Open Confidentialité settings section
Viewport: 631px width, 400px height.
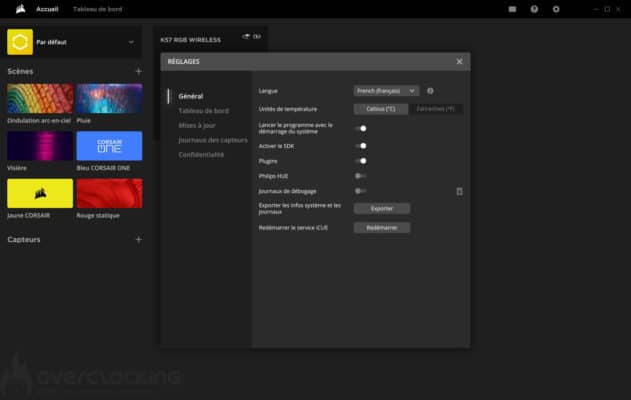[201, 155]
